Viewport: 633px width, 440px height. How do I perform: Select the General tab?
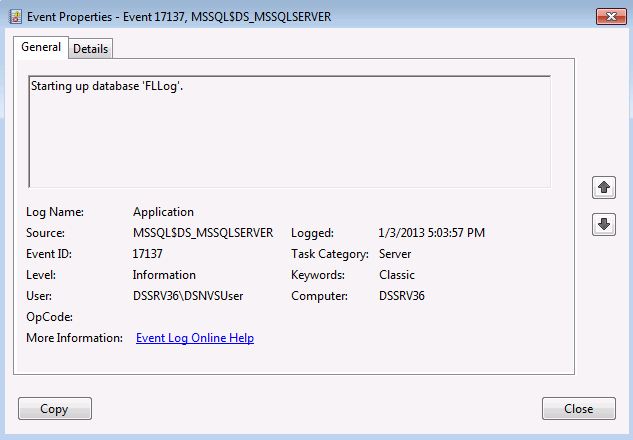[41, 48]
